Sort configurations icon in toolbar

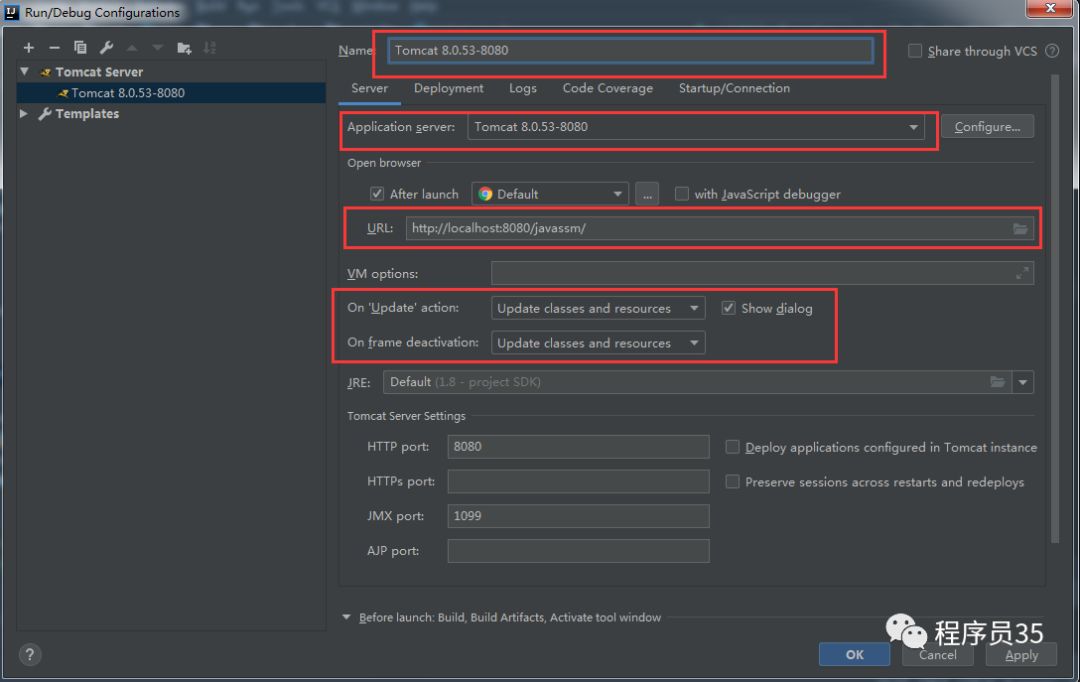coord(209,48)
